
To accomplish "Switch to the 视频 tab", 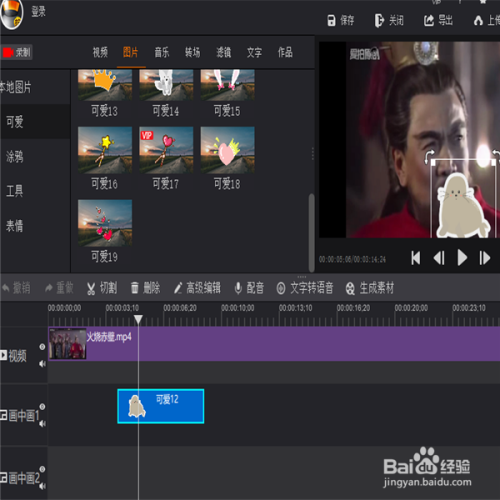I will 100,52.
